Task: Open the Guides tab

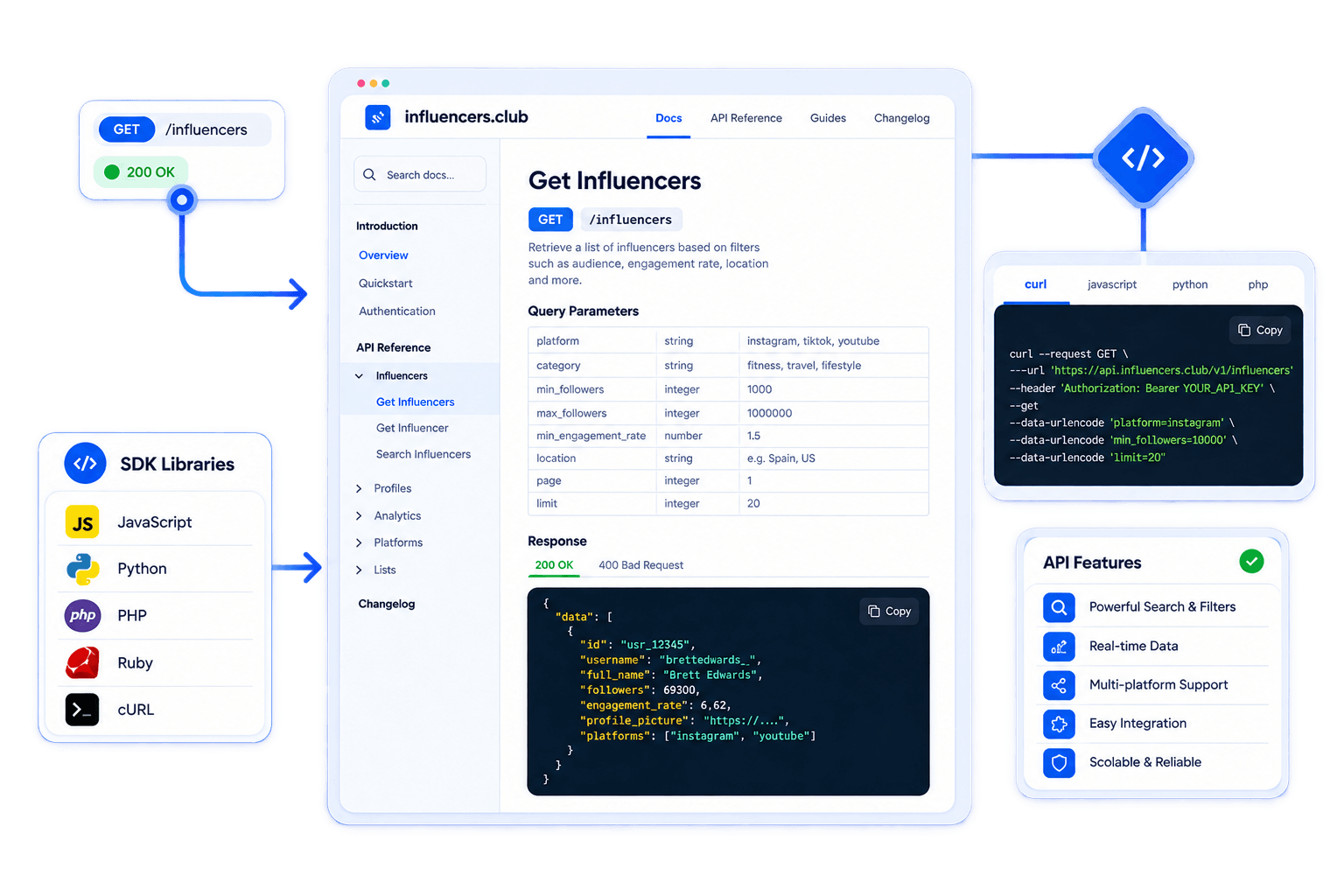Action: [x=828, y=118]
